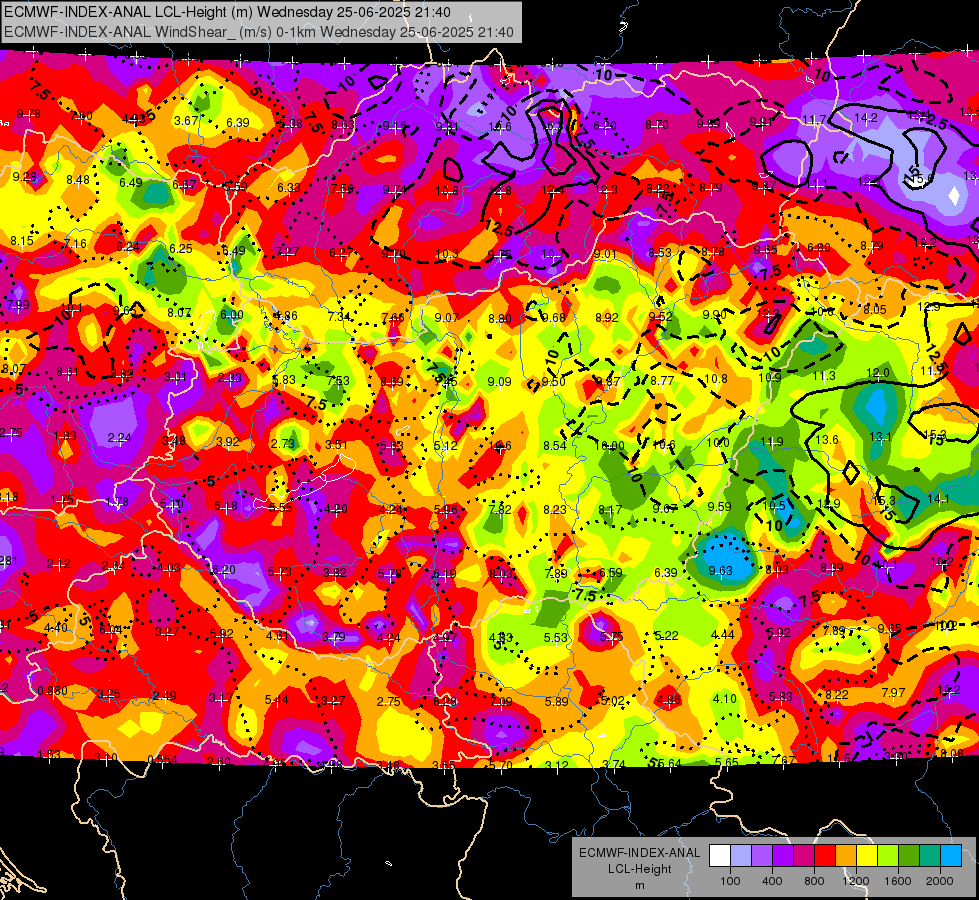Click the grid value 4.40

56,627
